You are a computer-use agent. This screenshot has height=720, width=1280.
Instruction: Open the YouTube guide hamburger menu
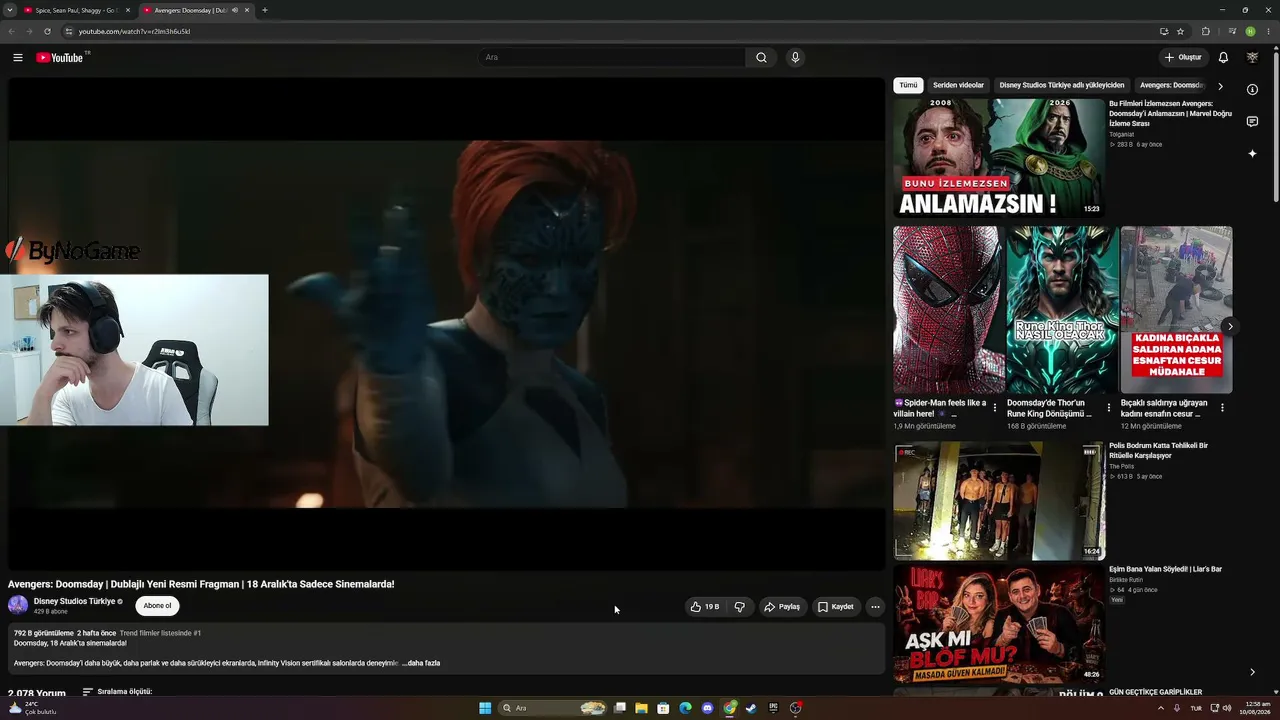(17, 58)
